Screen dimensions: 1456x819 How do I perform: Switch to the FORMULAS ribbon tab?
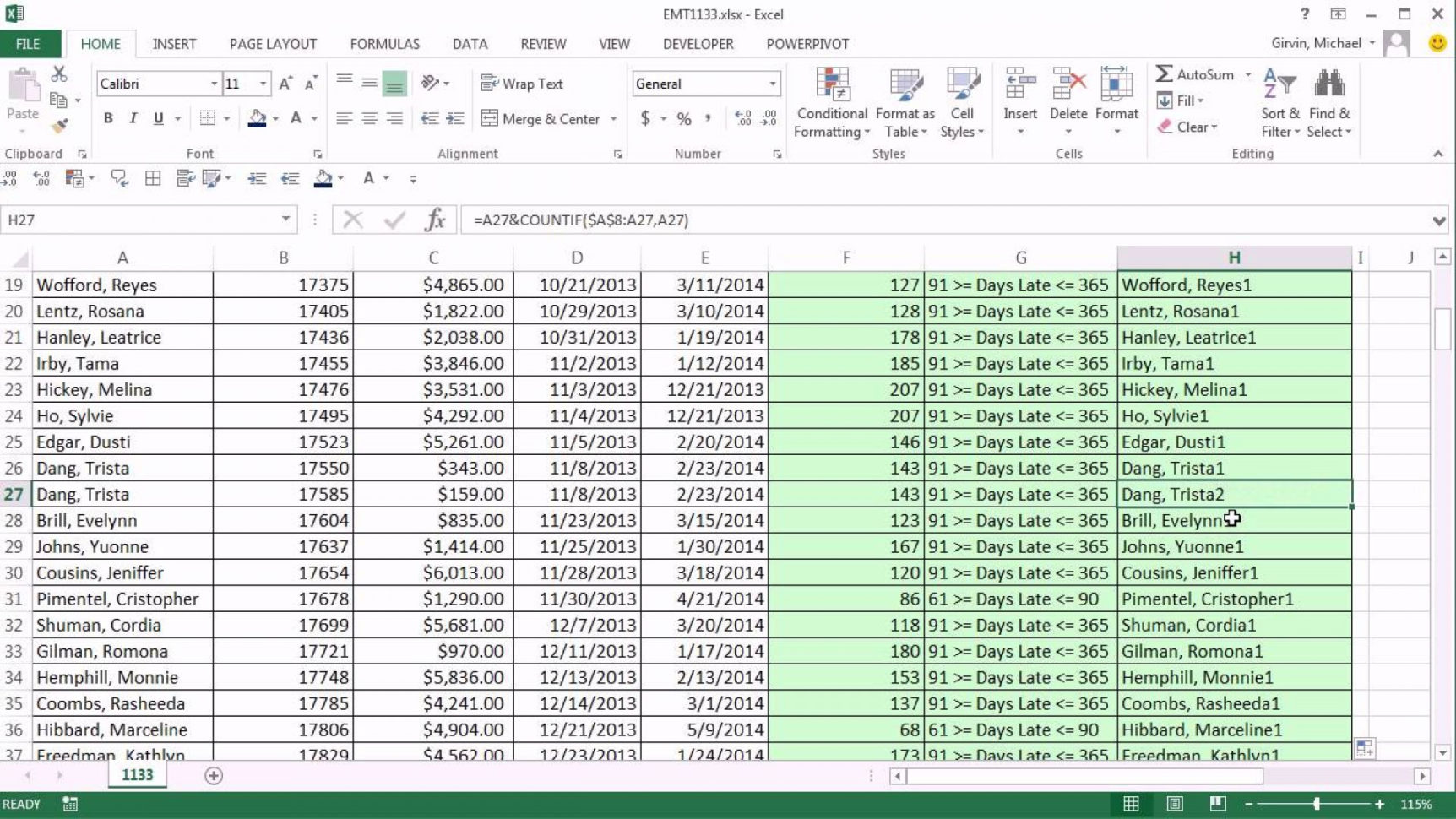pos(384,44)
